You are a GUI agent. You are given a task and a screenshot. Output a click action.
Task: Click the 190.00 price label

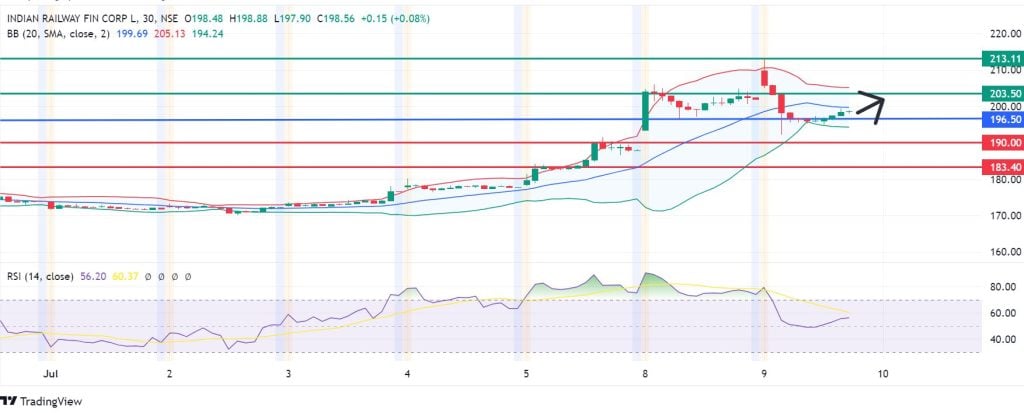pyautogui.click(x=1002, y=142)
